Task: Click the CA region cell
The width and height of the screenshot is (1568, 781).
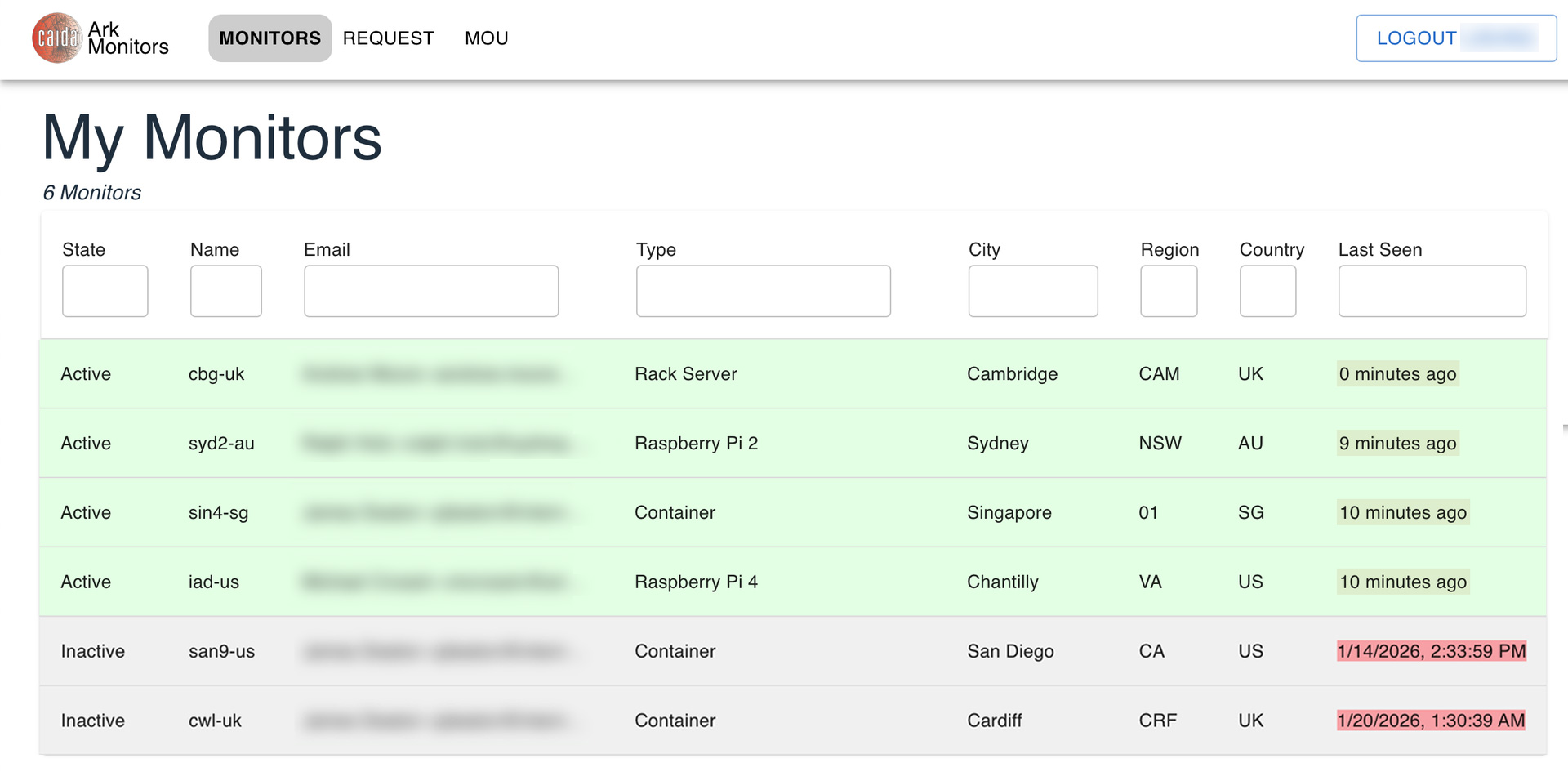Action: click(1151, 652)
